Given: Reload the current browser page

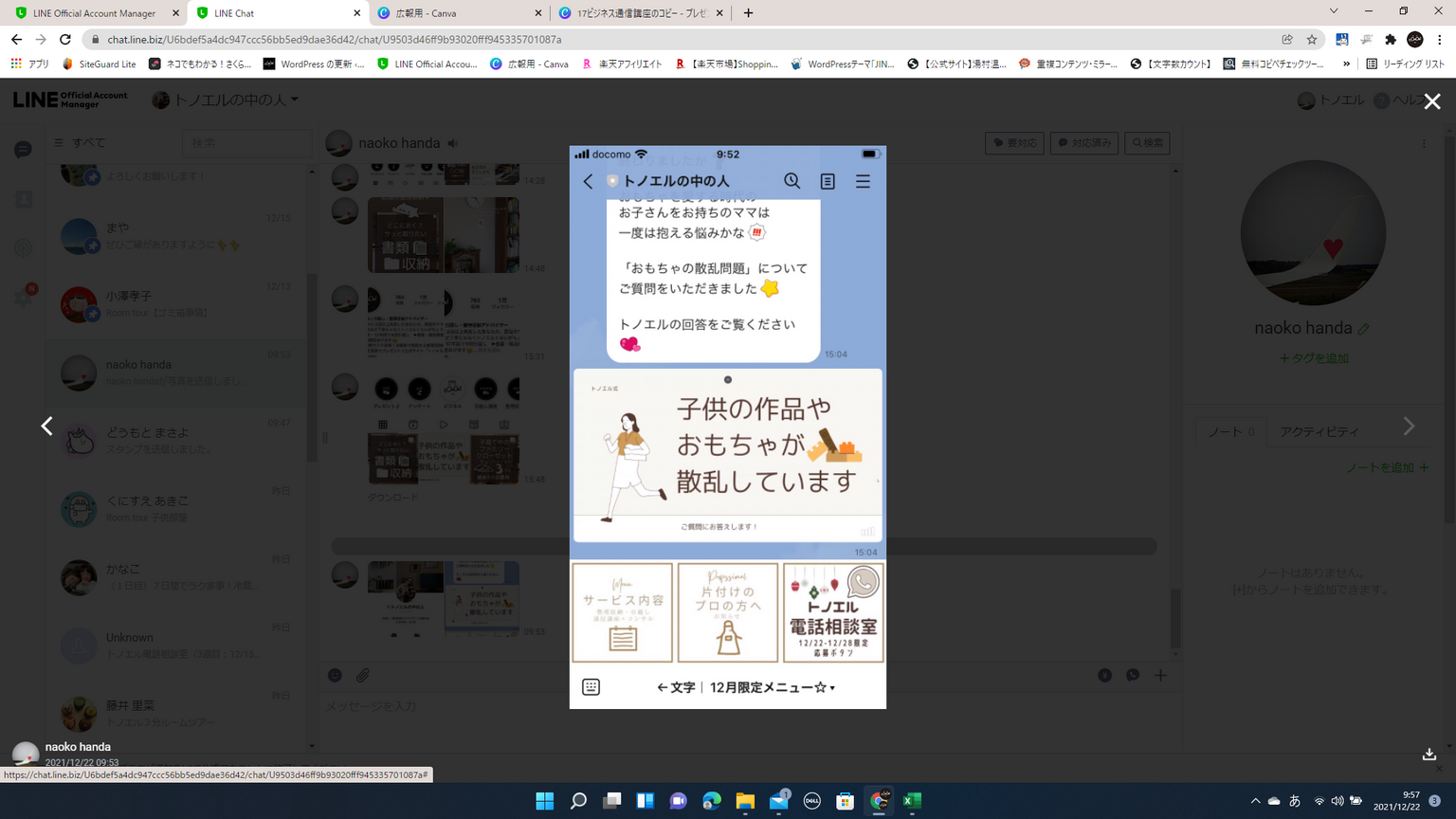Looking at the screenshot, I should [65, 40].
